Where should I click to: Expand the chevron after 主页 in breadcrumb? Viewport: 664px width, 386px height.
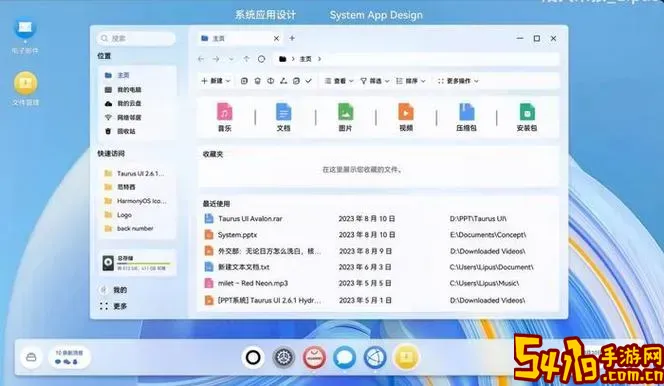coord(319,59)
